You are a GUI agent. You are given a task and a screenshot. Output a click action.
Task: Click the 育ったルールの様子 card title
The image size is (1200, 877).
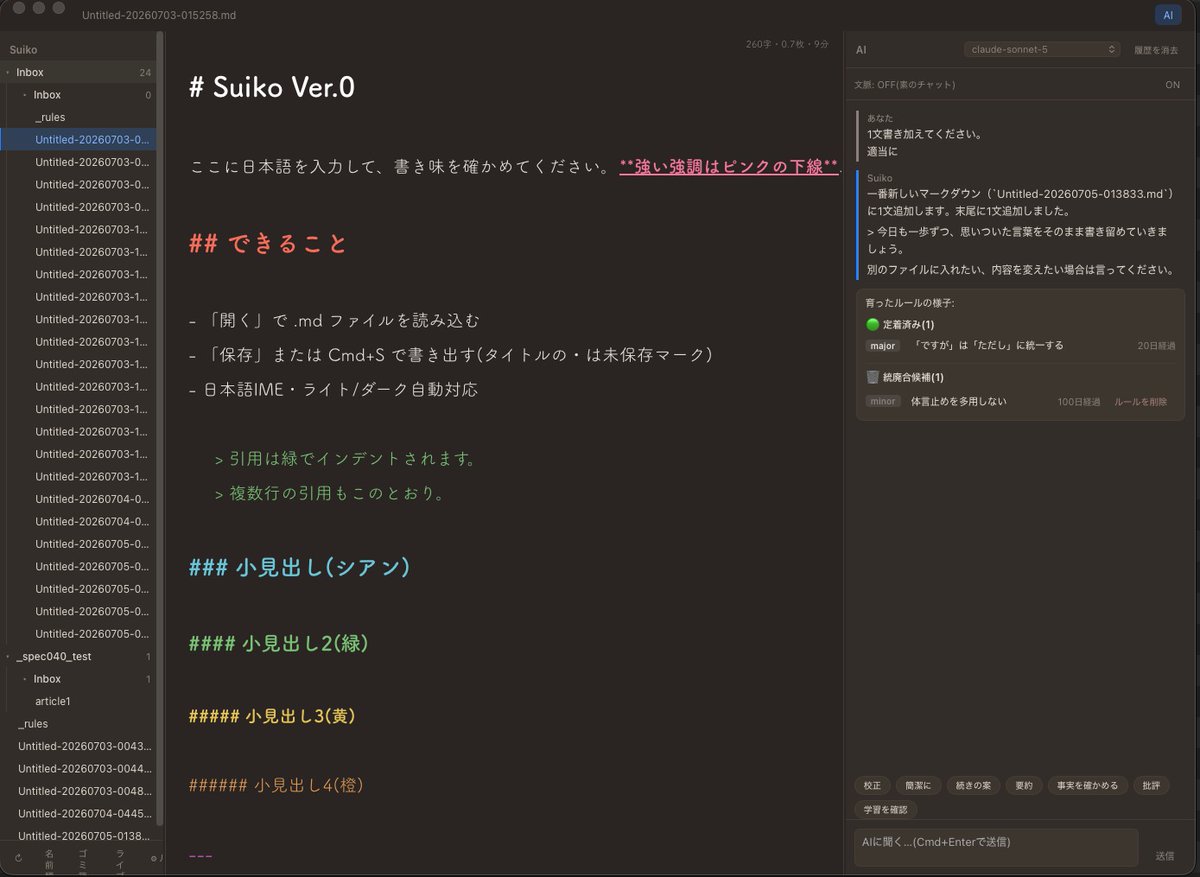(x=910, y=302)
